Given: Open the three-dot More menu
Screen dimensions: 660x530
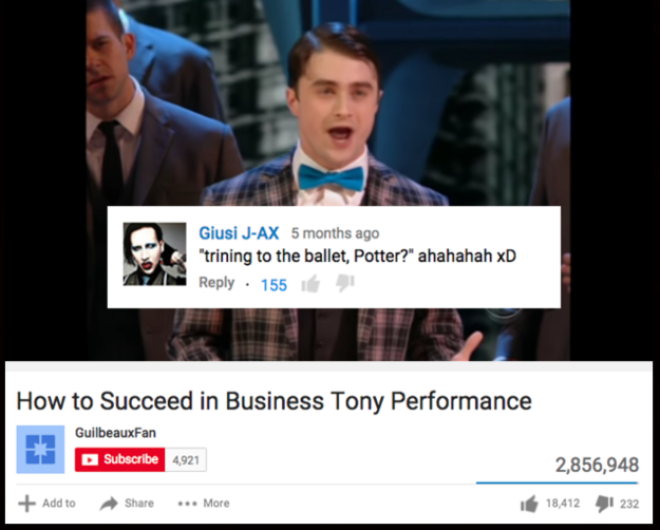Looking at the screenshot, I should pos(185,503).
